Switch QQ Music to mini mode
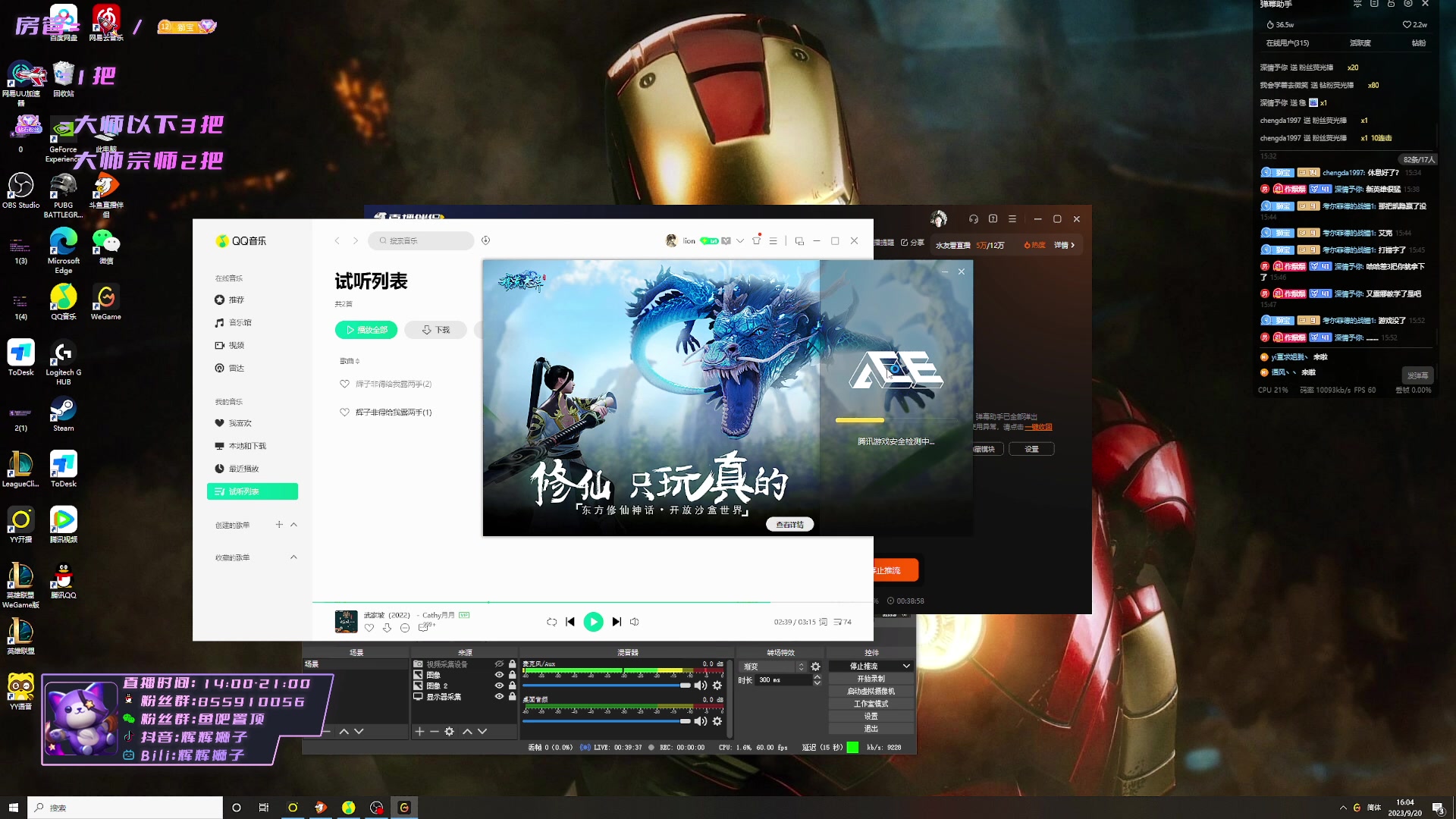Screen dimensions: 1456x819 tap(799, 241)
